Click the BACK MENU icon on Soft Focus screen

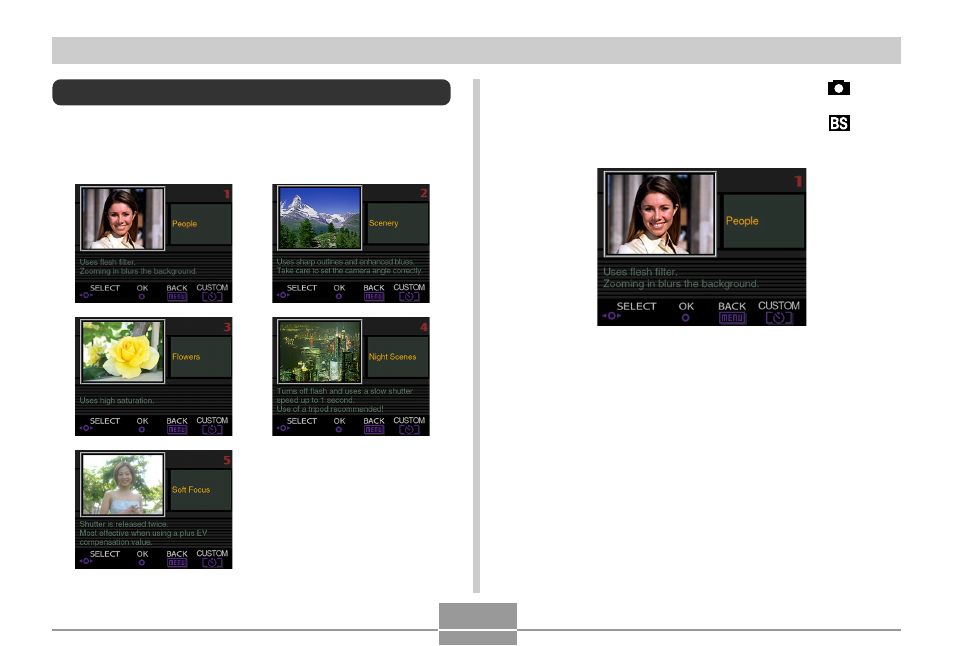176,563
